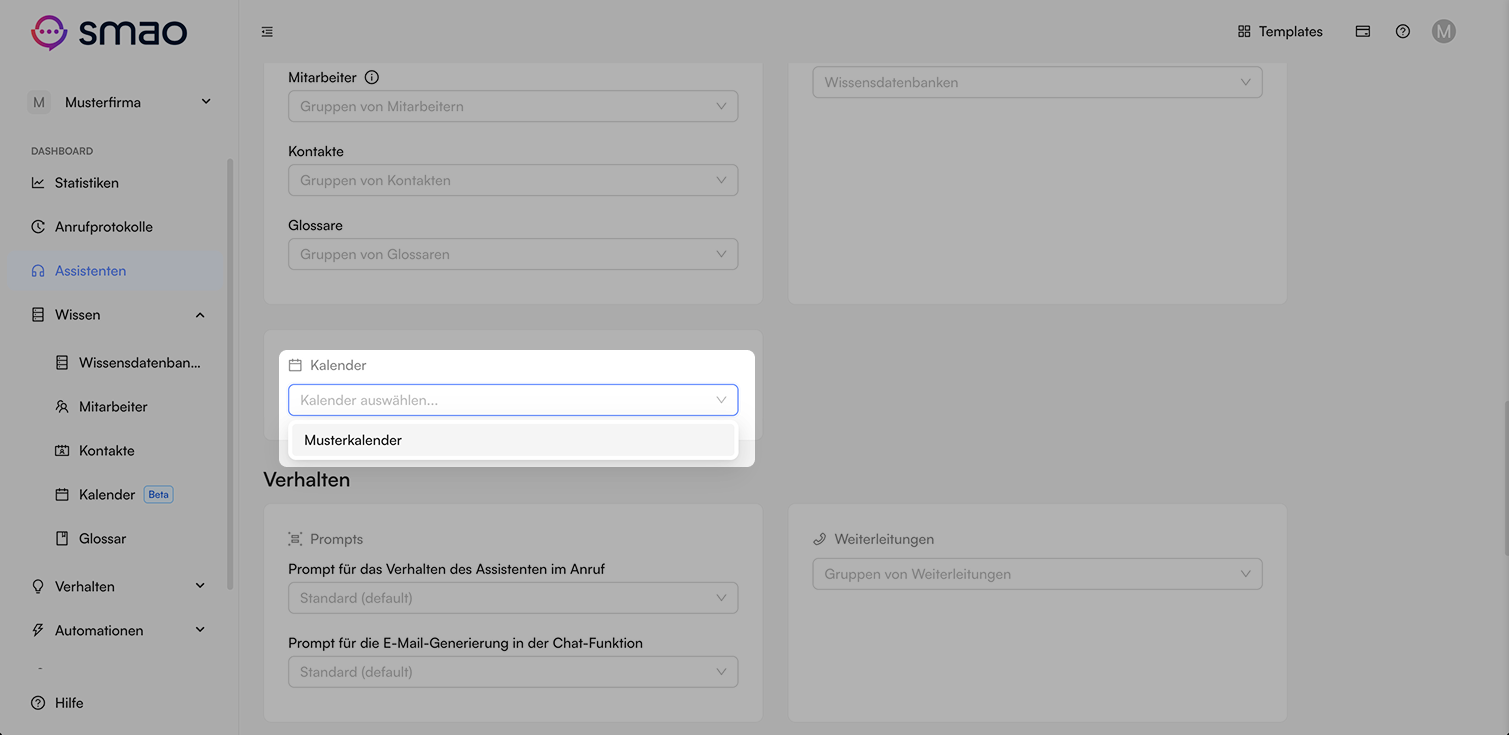The height and width of the screenshot is (735, 1509).
Task: Click the Mitarbeiter people icon in sidebar
Action: pos(62,407)
